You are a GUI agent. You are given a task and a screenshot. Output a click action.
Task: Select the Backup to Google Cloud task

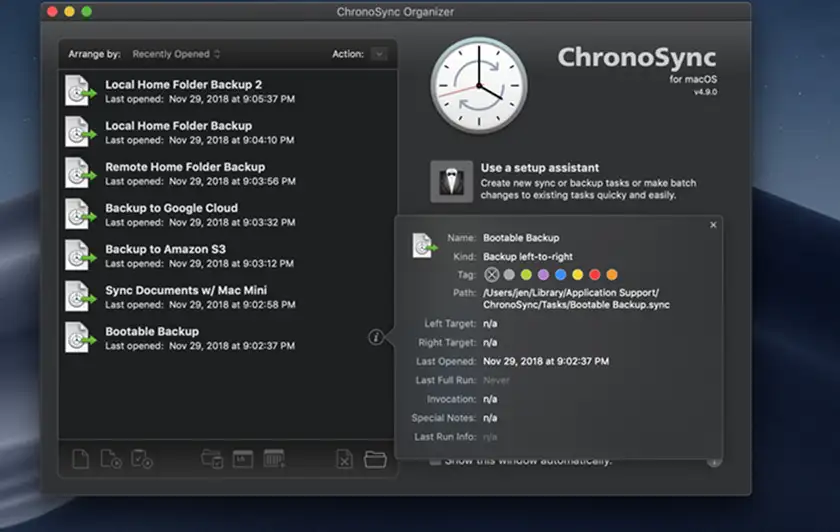tap(228, 214)
